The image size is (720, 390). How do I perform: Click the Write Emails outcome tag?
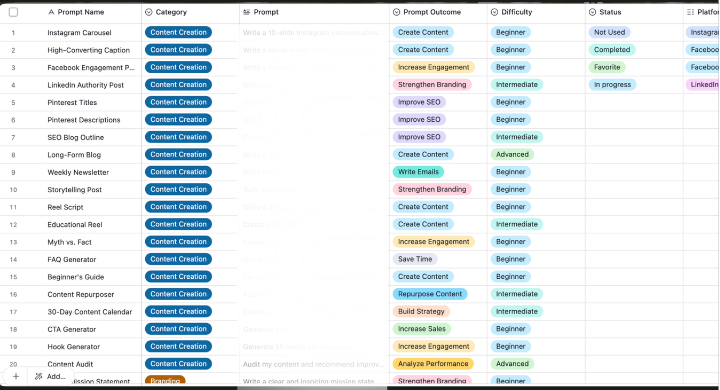418,172
